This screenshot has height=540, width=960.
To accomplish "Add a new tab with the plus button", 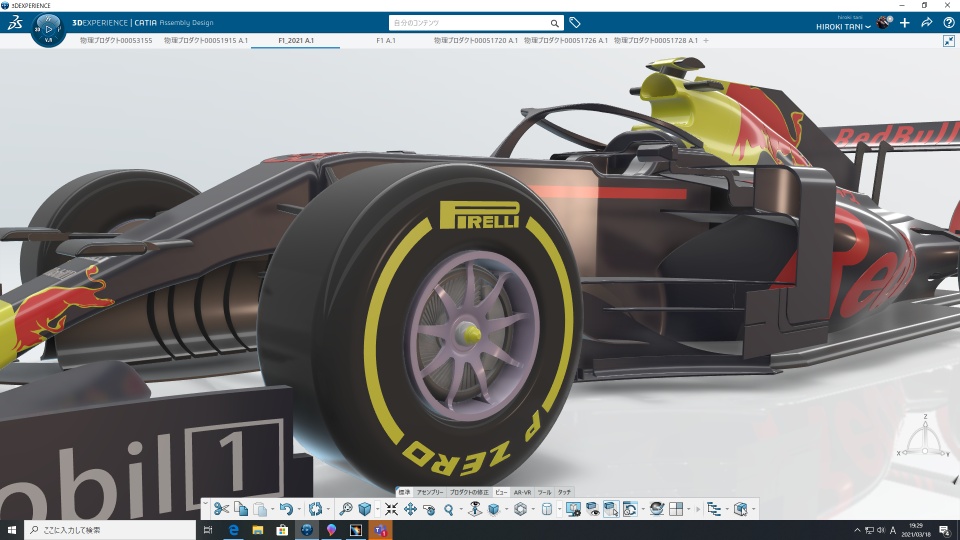I will (x=706, y=40).
